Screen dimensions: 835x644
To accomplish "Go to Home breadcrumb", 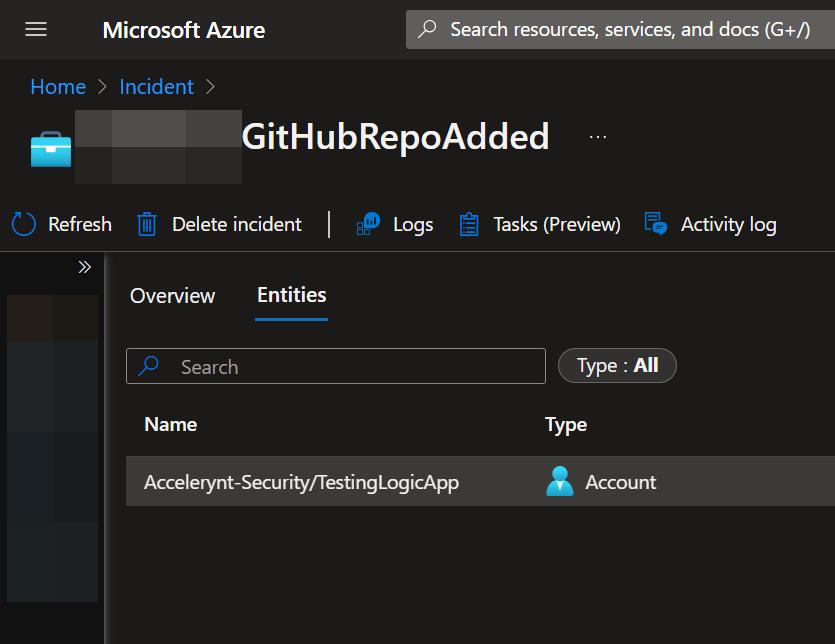I will tap(58, 87).
